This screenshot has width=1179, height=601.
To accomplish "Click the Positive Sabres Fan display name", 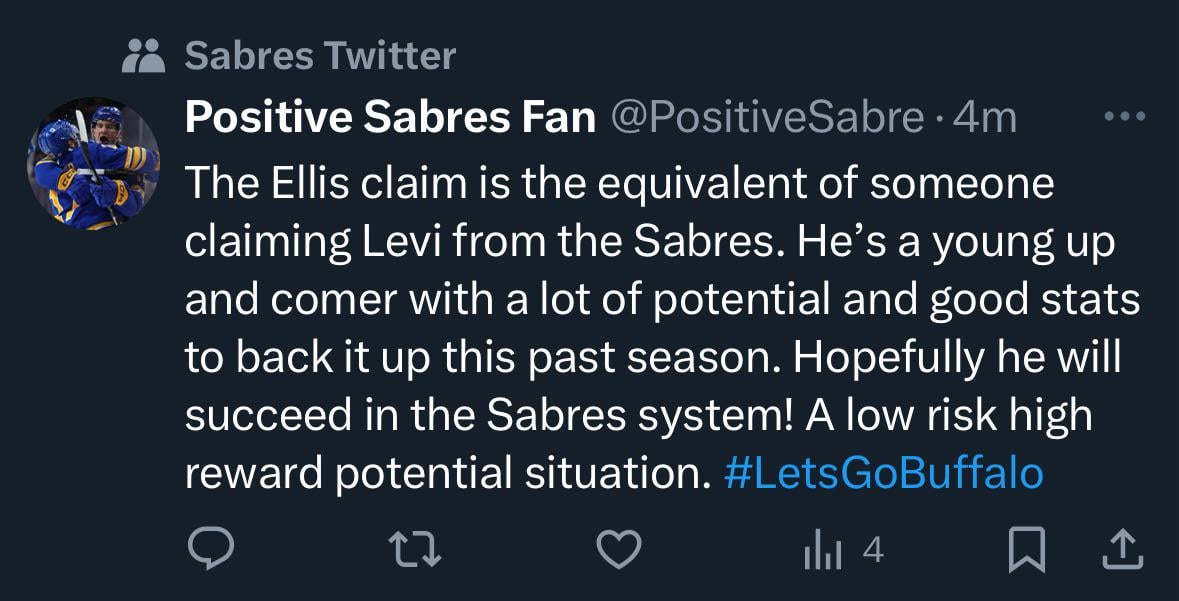I will [390, 119].
